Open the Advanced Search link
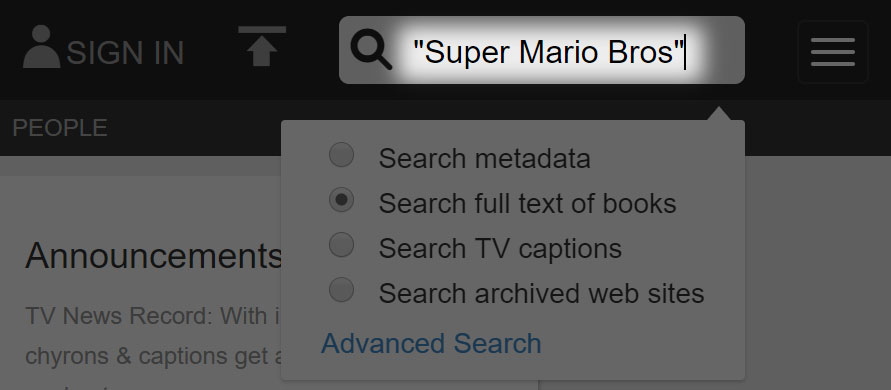The height and width of the screenshot is (390, 891). (x=431, y=343)
